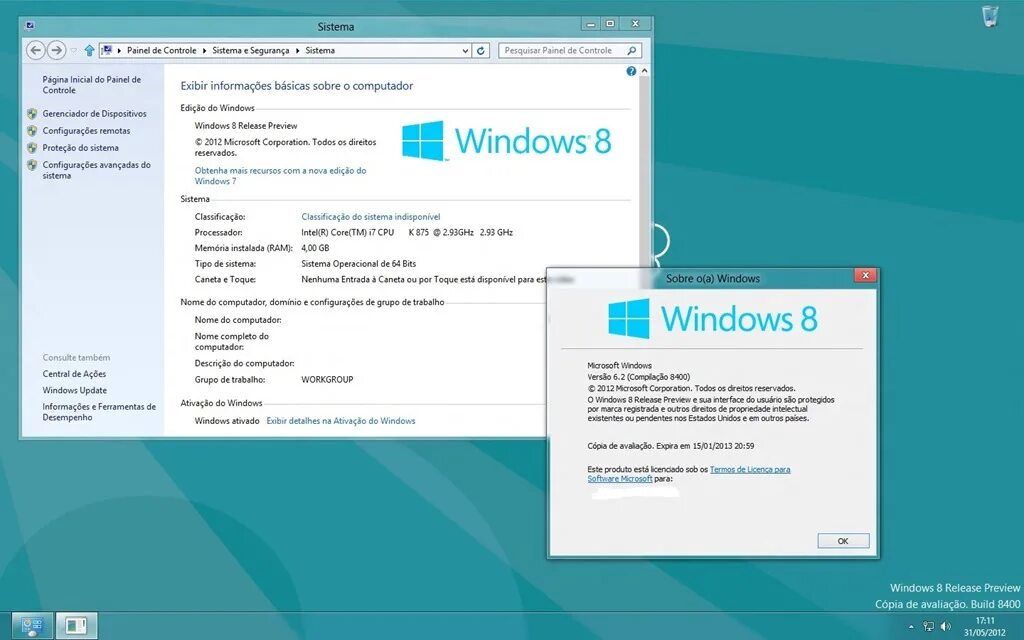Open the recent locations dropdown beside Forward arrow

74,50
